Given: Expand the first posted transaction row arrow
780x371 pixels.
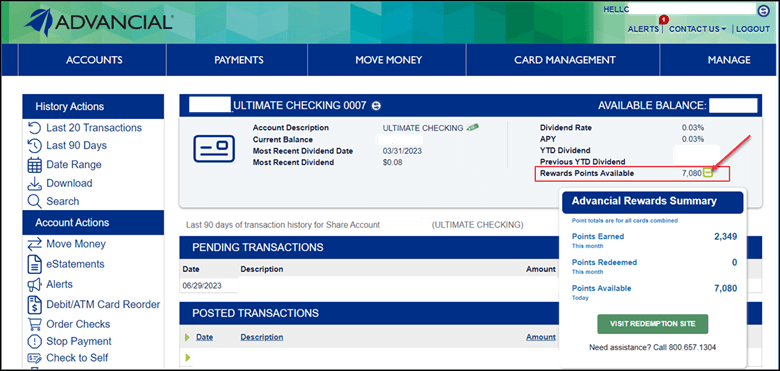Looking at the screenshot, I should click(188, 357).
